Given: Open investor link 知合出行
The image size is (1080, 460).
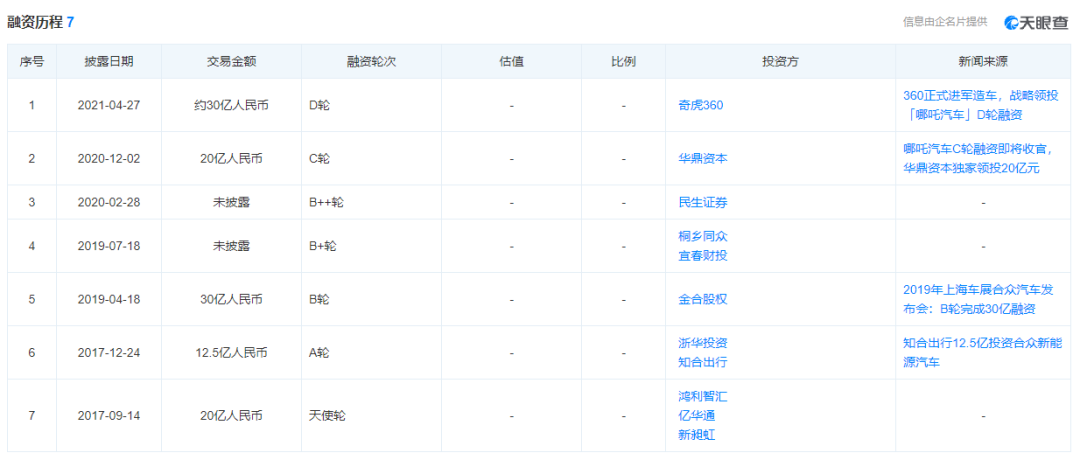Looking at the screenshot, I should pos(703,362).
